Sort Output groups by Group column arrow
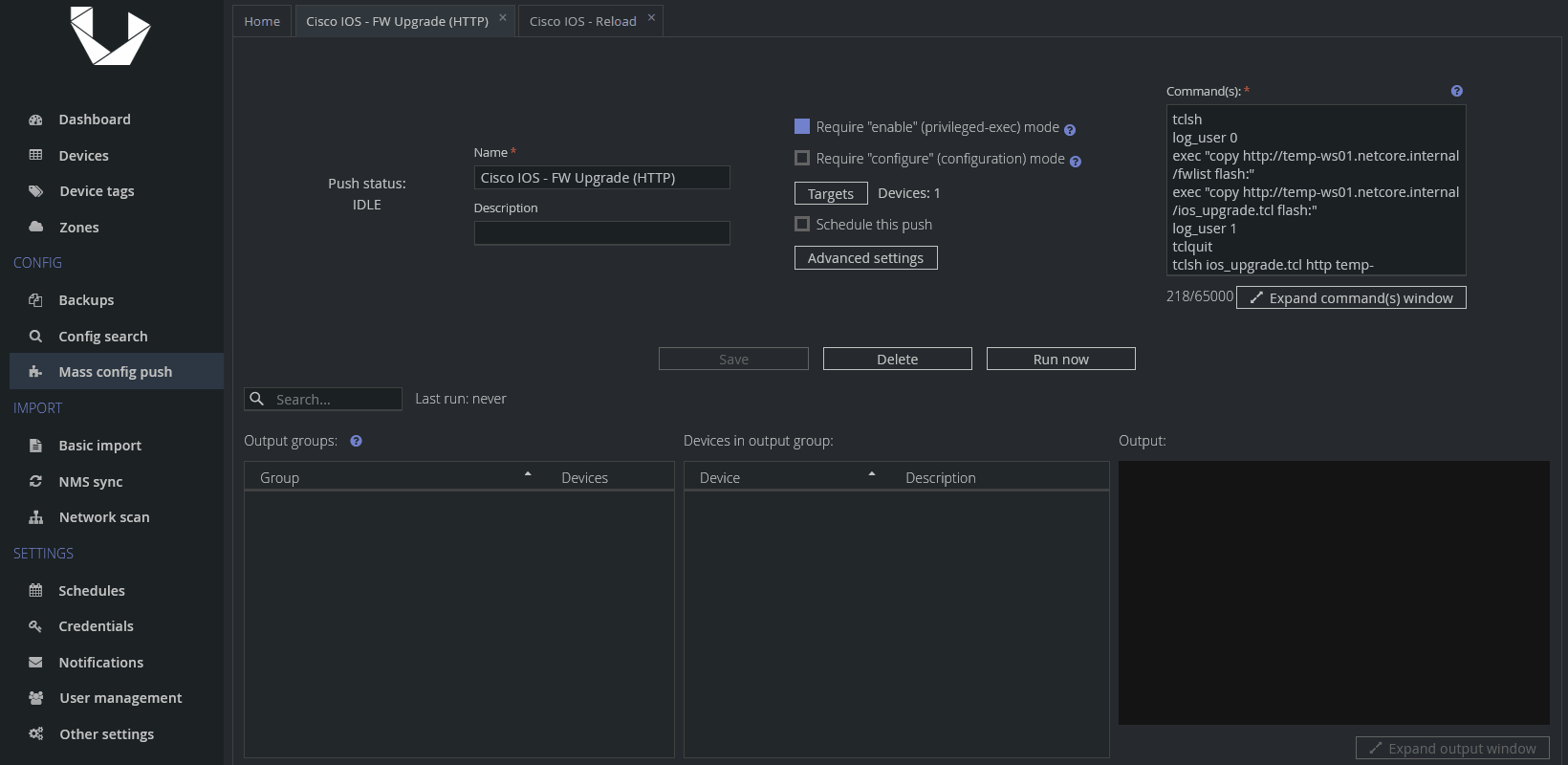Viewport: 1568px width, 765px height. [x=528, y=474]
